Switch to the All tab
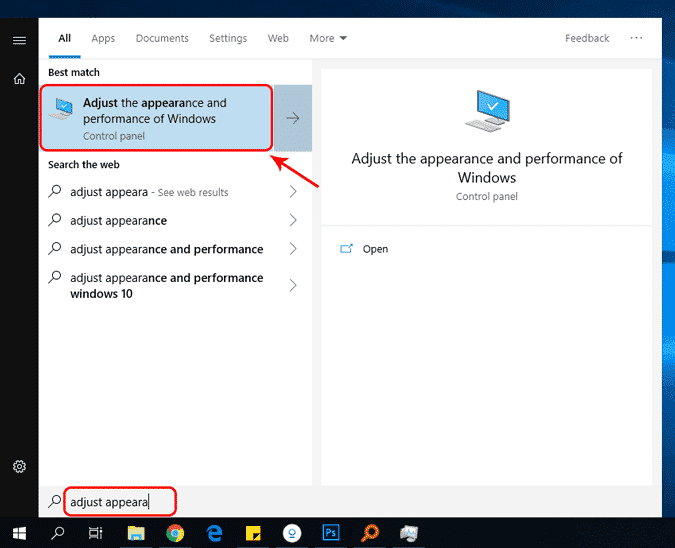This screenshot has height=548, width=675. pos(65,38)
